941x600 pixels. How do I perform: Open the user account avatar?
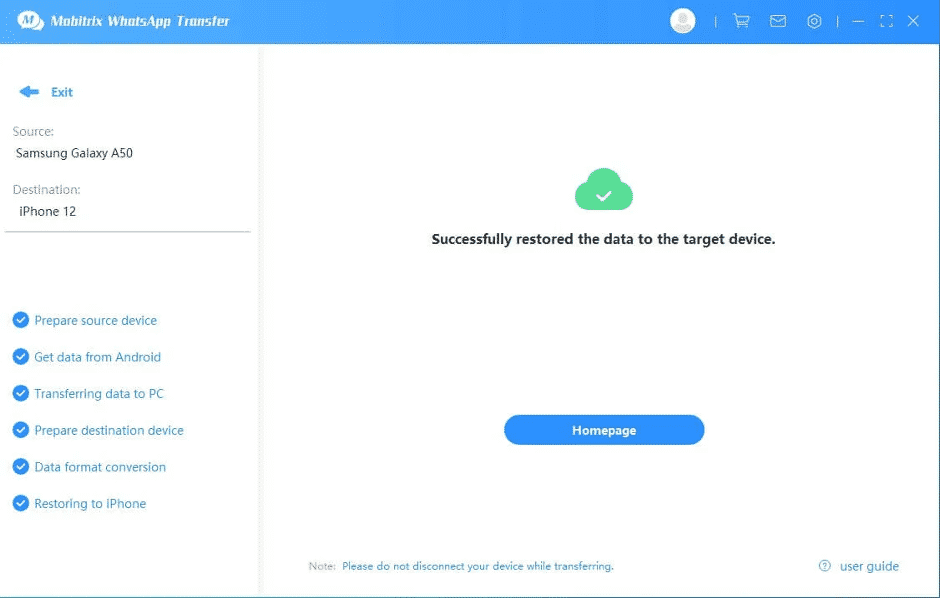pyautogui.click(x=683, y=21)
